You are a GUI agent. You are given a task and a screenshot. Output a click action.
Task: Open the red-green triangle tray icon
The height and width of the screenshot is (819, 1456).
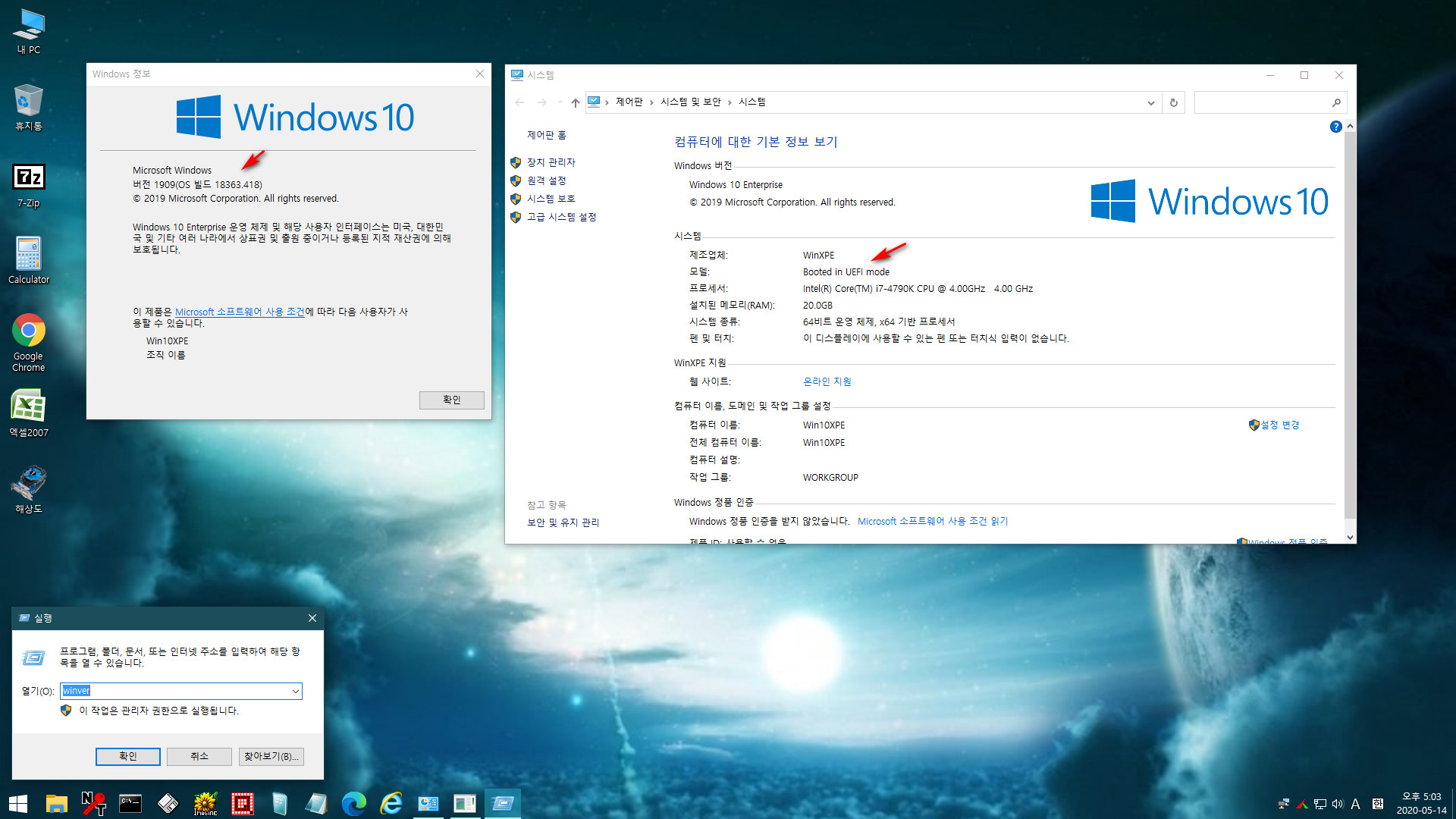(x=1302, y=804)
